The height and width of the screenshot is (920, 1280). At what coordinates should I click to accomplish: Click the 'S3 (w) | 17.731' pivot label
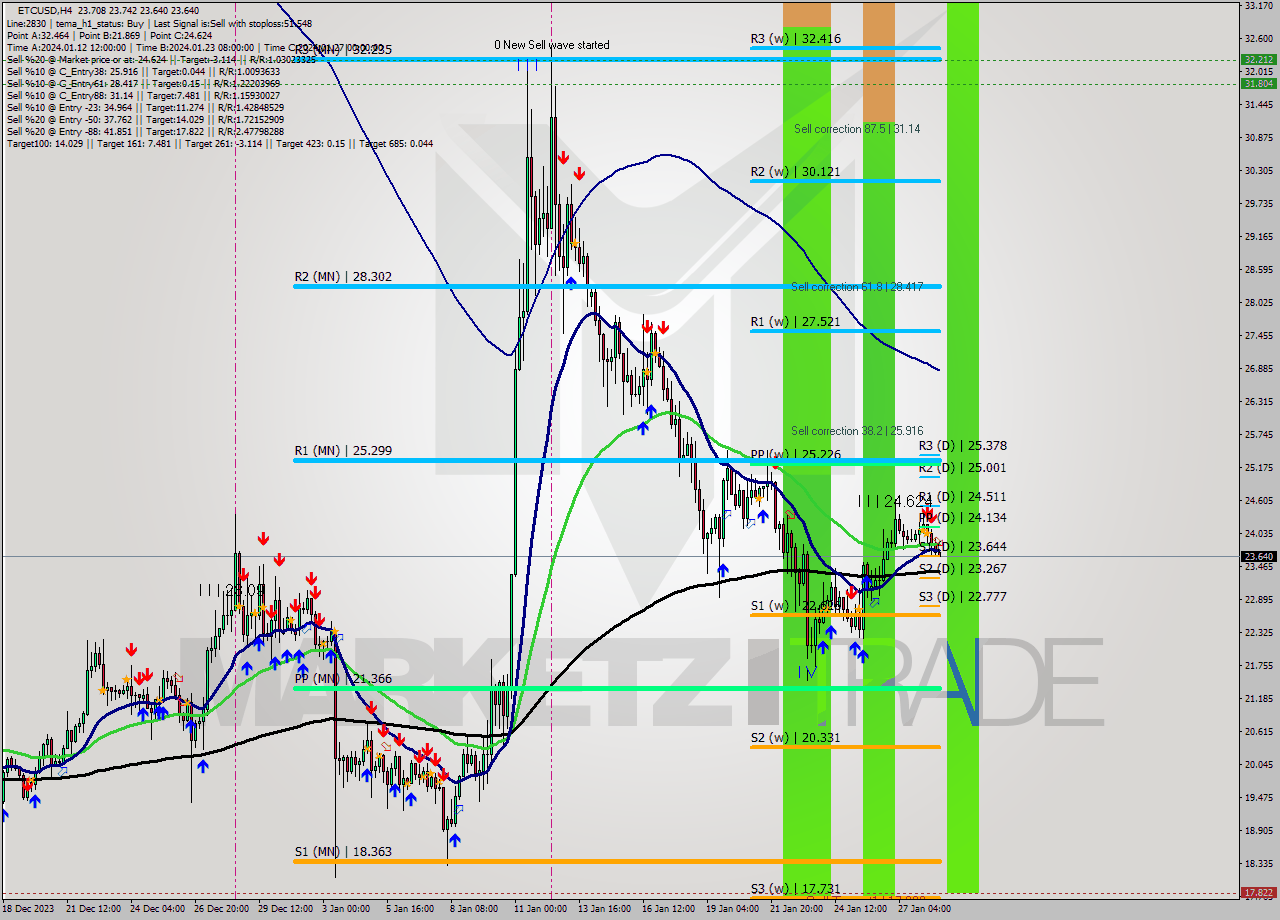pos(795,888)
